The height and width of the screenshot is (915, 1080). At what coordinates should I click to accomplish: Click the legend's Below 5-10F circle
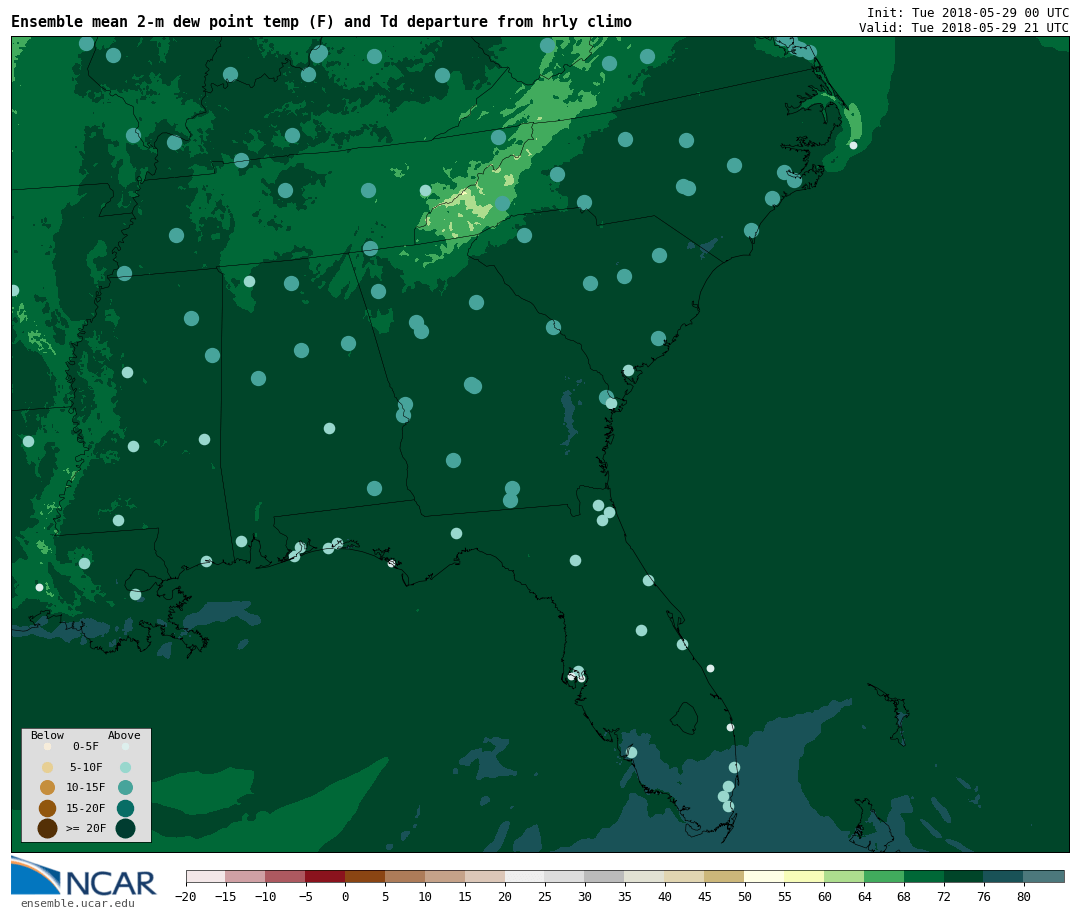[x=47, y=767]
